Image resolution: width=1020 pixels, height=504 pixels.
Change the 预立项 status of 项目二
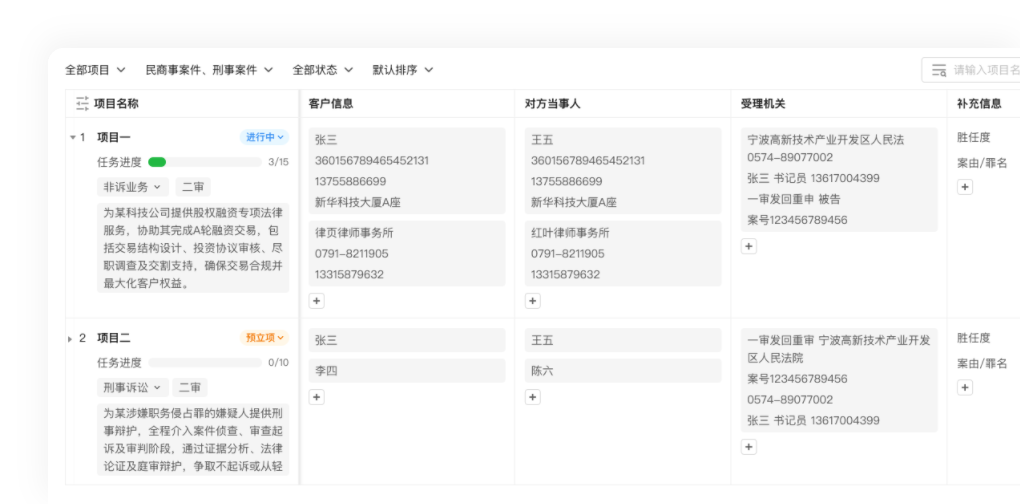pos(265,338)
